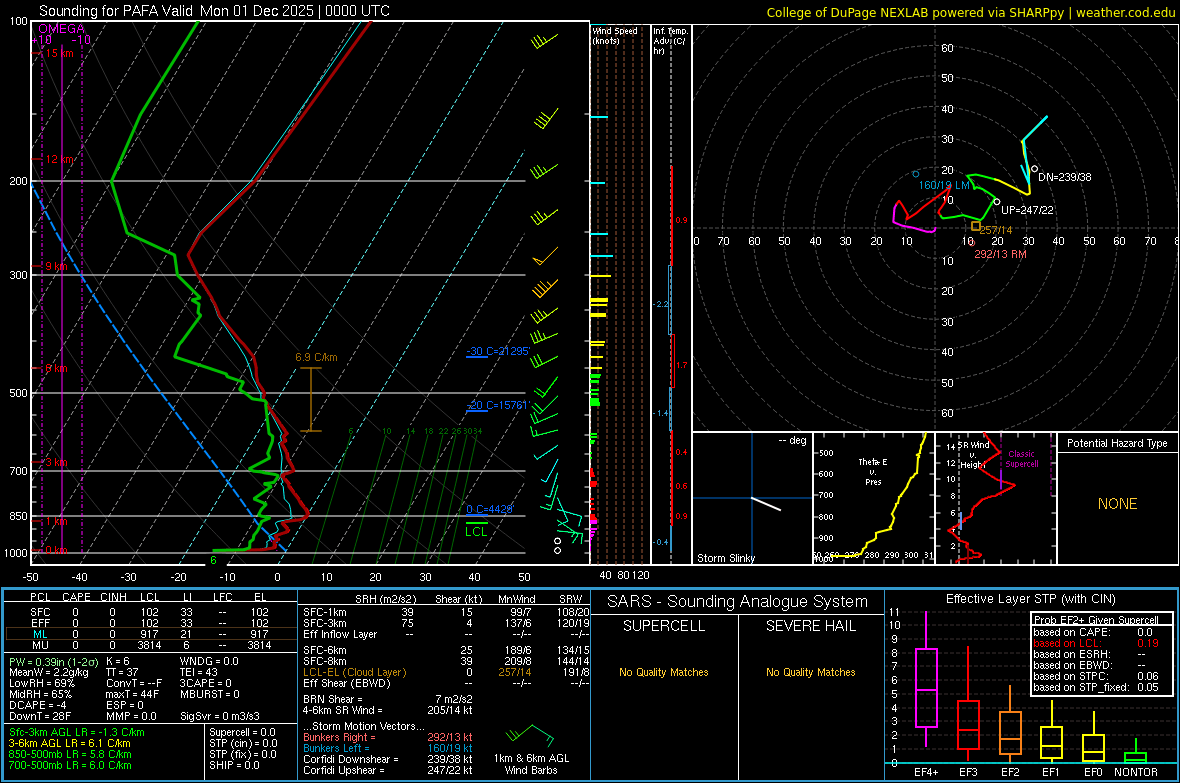The height and width of the screenshot is (783, 1180).
Task: Click the '0 C=4428' freezing level label
Action: (490, 509)
